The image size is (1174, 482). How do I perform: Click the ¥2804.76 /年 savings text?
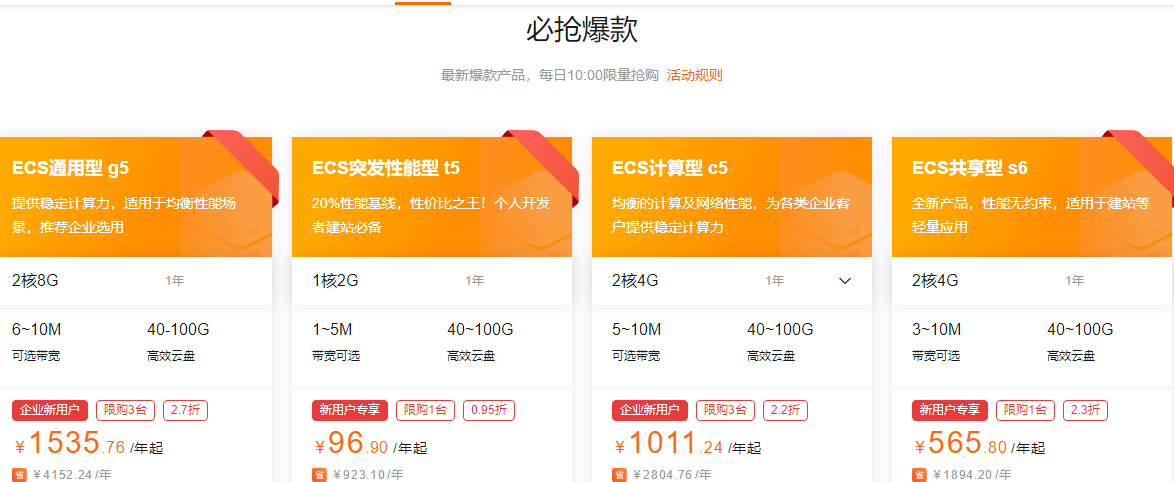pos(672,474)
